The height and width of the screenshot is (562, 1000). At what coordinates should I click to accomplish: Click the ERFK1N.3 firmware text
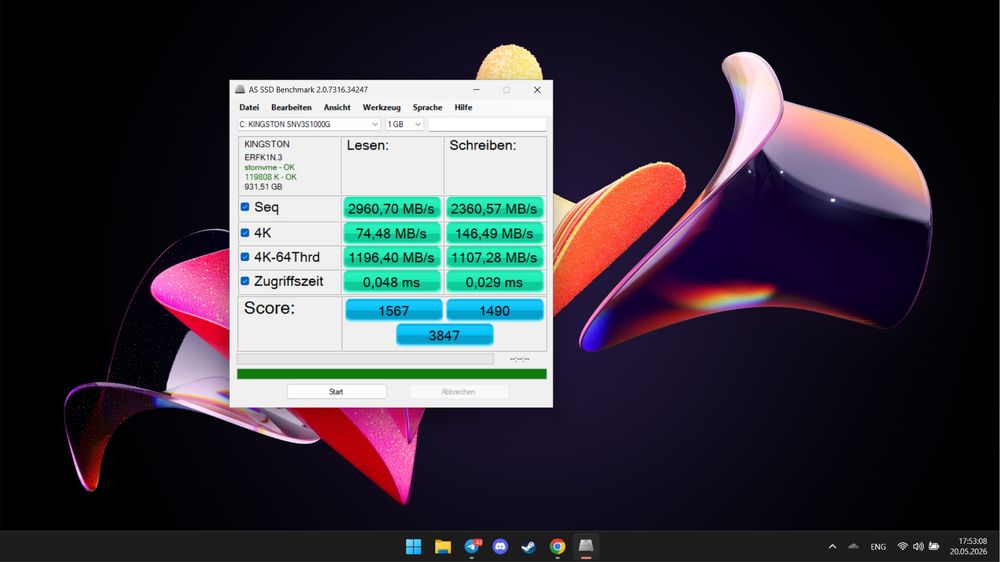point(263,157)
